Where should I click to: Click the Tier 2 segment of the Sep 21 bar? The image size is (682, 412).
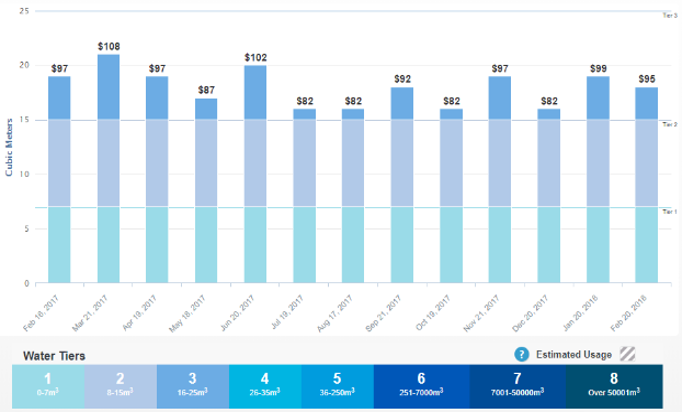point(402,163)
